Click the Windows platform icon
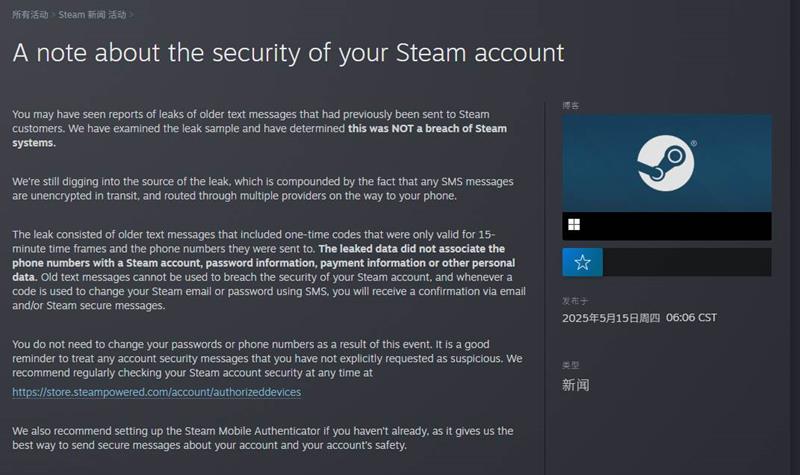The height and width of the screenshot is (475, 800). coord(574,225)
